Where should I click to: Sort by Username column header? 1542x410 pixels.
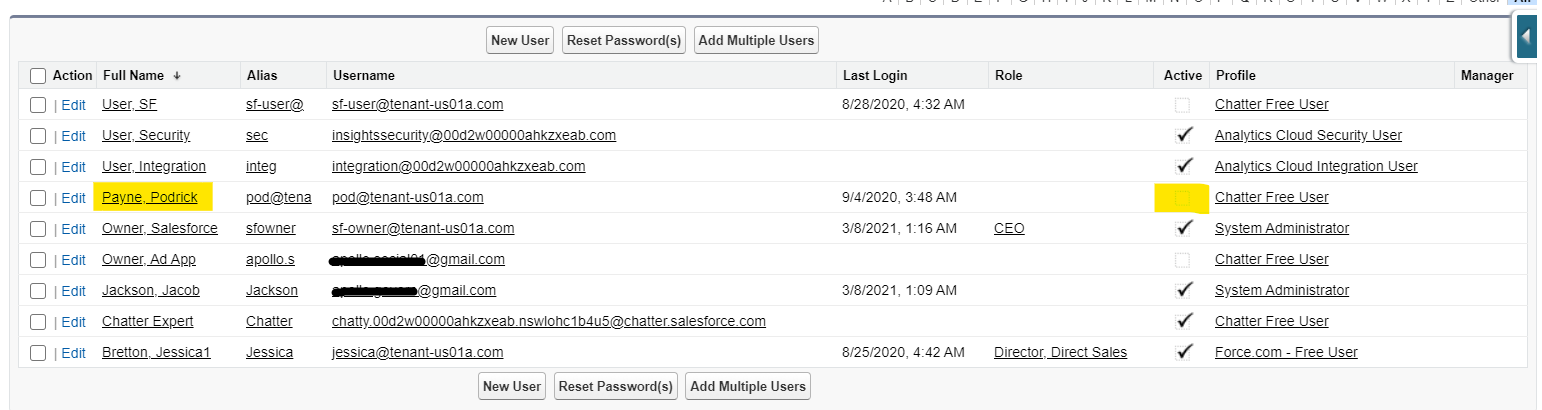pyautogui.click(x=364, y=76)
